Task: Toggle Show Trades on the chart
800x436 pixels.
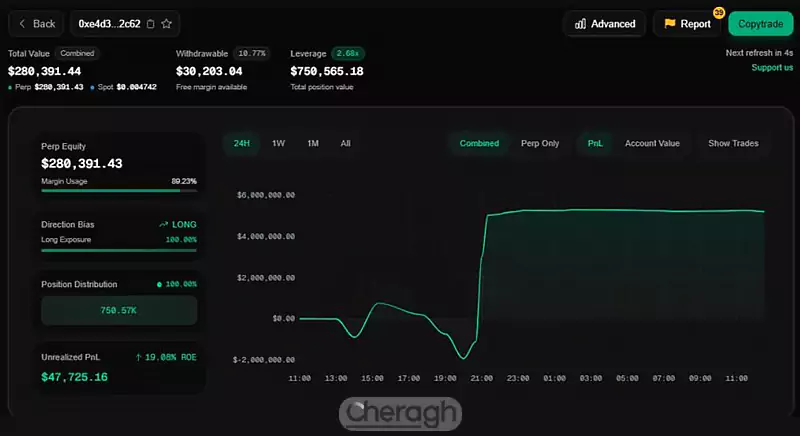Action: click(733, 143)
